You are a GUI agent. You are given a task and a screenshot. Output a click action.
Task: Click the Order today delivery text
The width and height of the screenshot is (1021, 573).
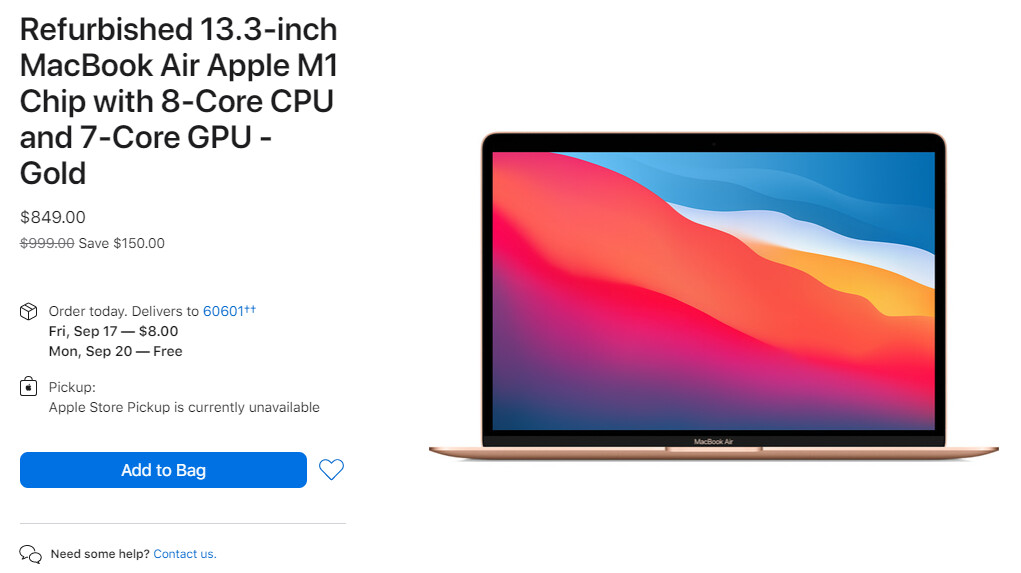click(x=124, y=311)
